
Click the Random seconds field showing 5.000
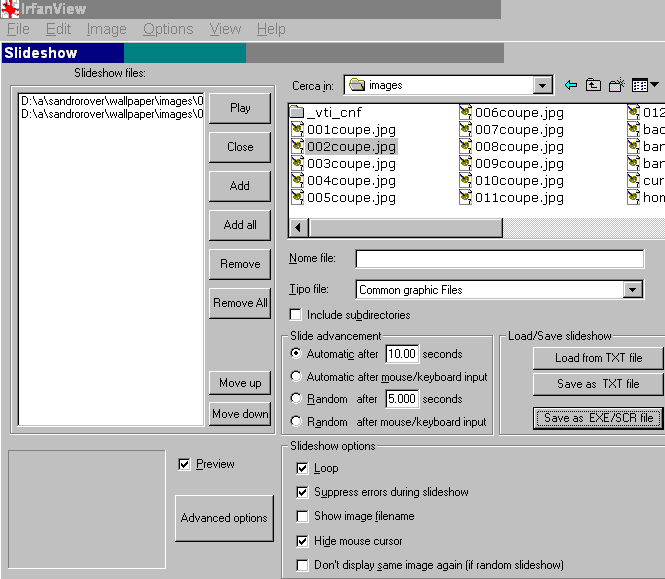tap(402, 399)
